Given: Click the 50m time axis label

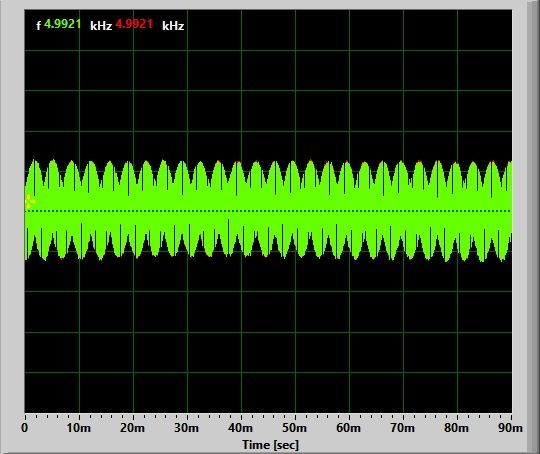Looking at the screenshot, I should (x=294, y=428).
